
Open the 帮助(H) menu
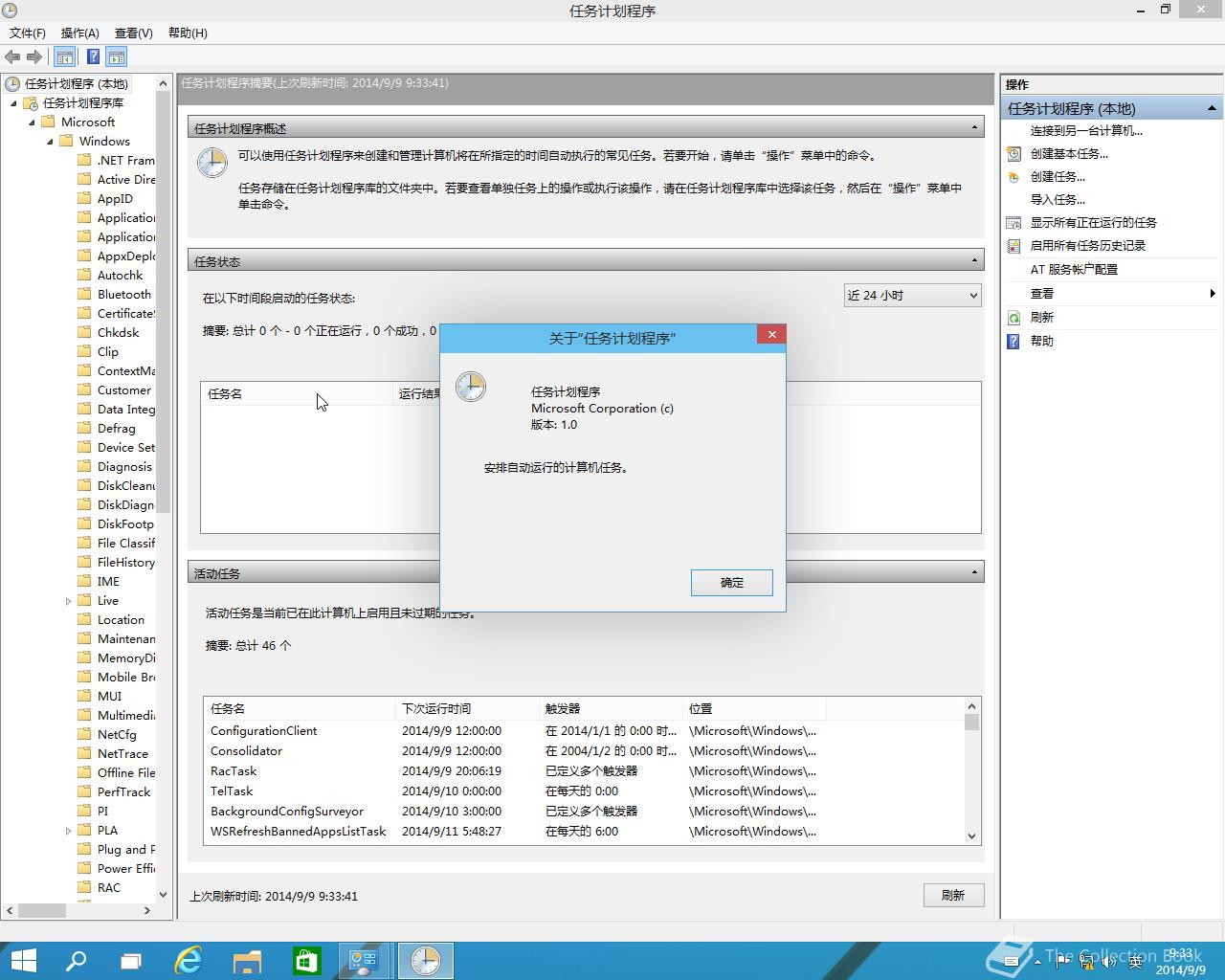[188, 33]
